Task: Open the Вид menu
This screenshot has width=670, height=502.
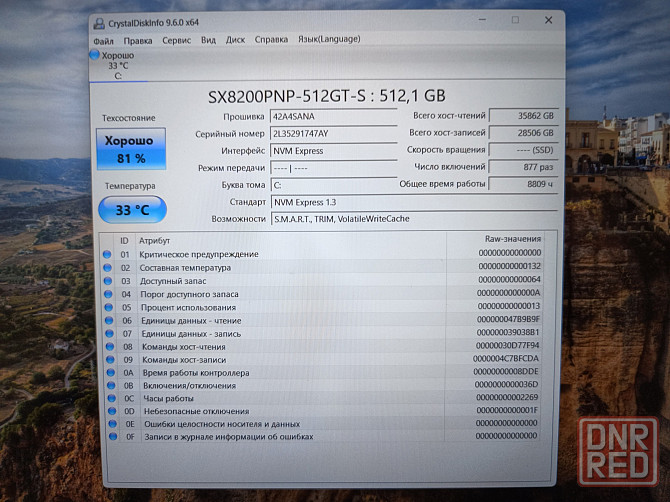Action: [x=208, y=40]
